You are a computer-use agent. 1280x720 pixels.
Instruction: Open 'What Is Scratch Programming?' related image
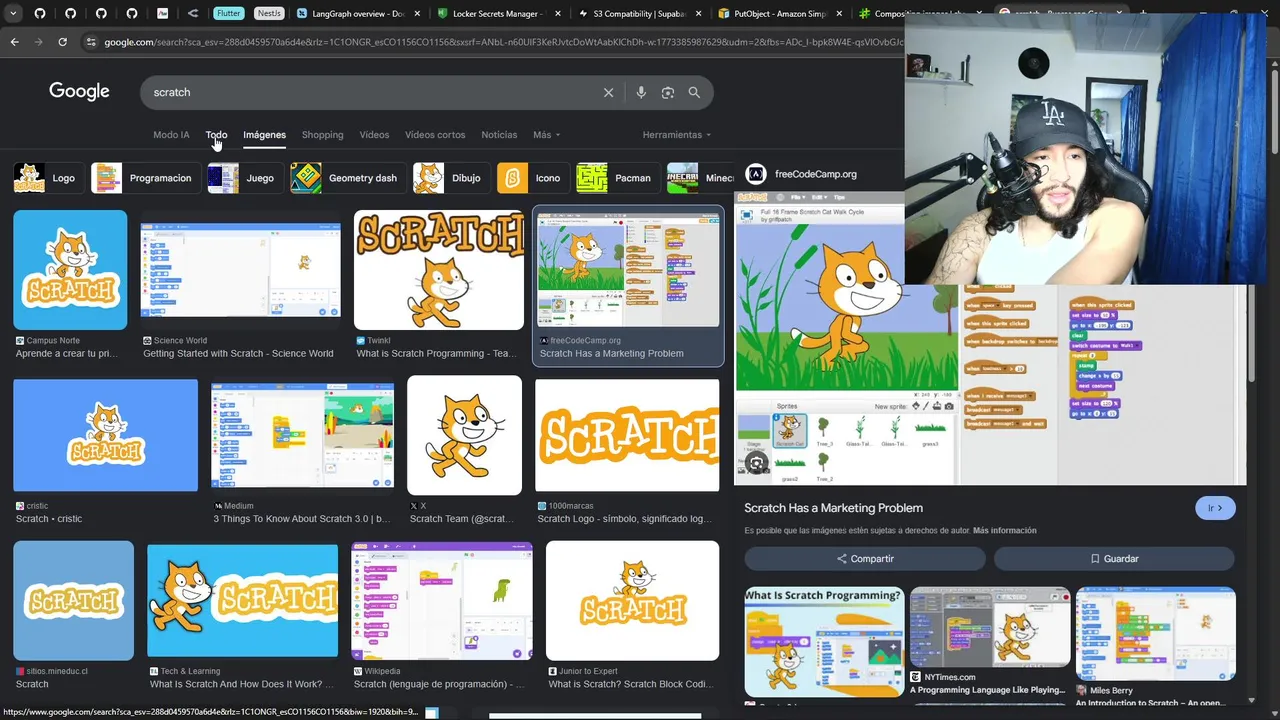824,641
